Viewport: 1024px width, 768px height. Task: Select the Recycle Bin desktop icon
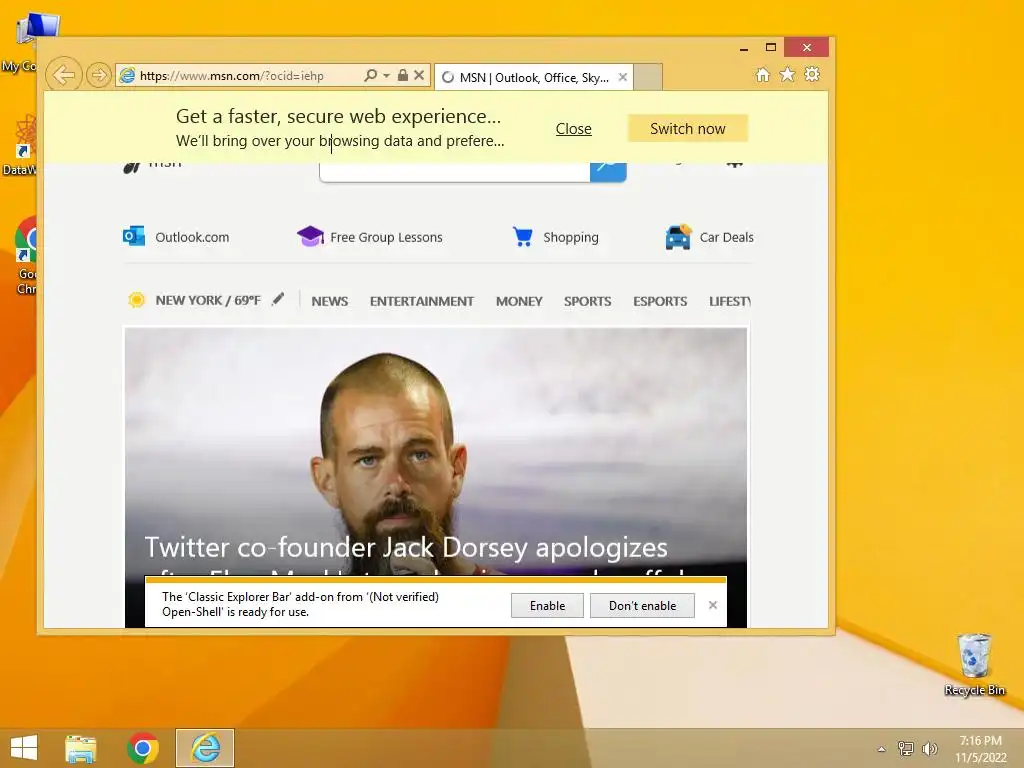coord(974,664)
